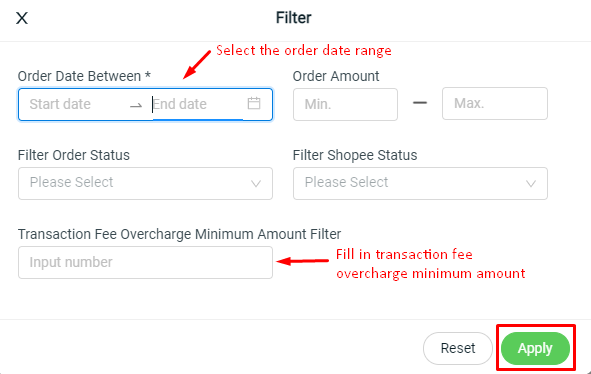Reset all filter fields

pos(458,348)
